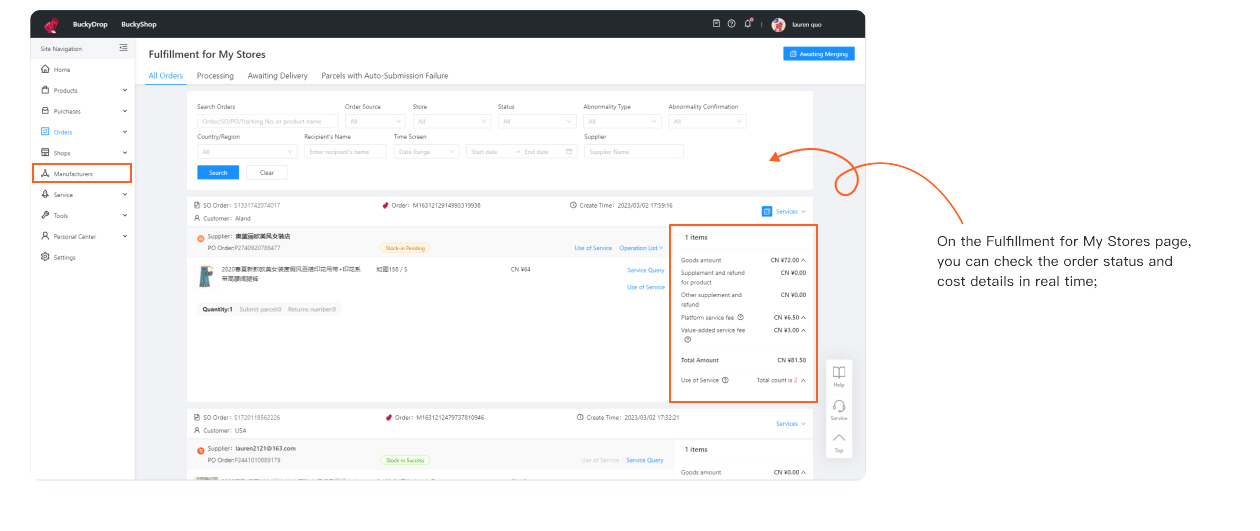Click the Manufacturers icon in sidebar
Image resolution: width=1260 pixels, height=531 pixels.
pos(45,174)
